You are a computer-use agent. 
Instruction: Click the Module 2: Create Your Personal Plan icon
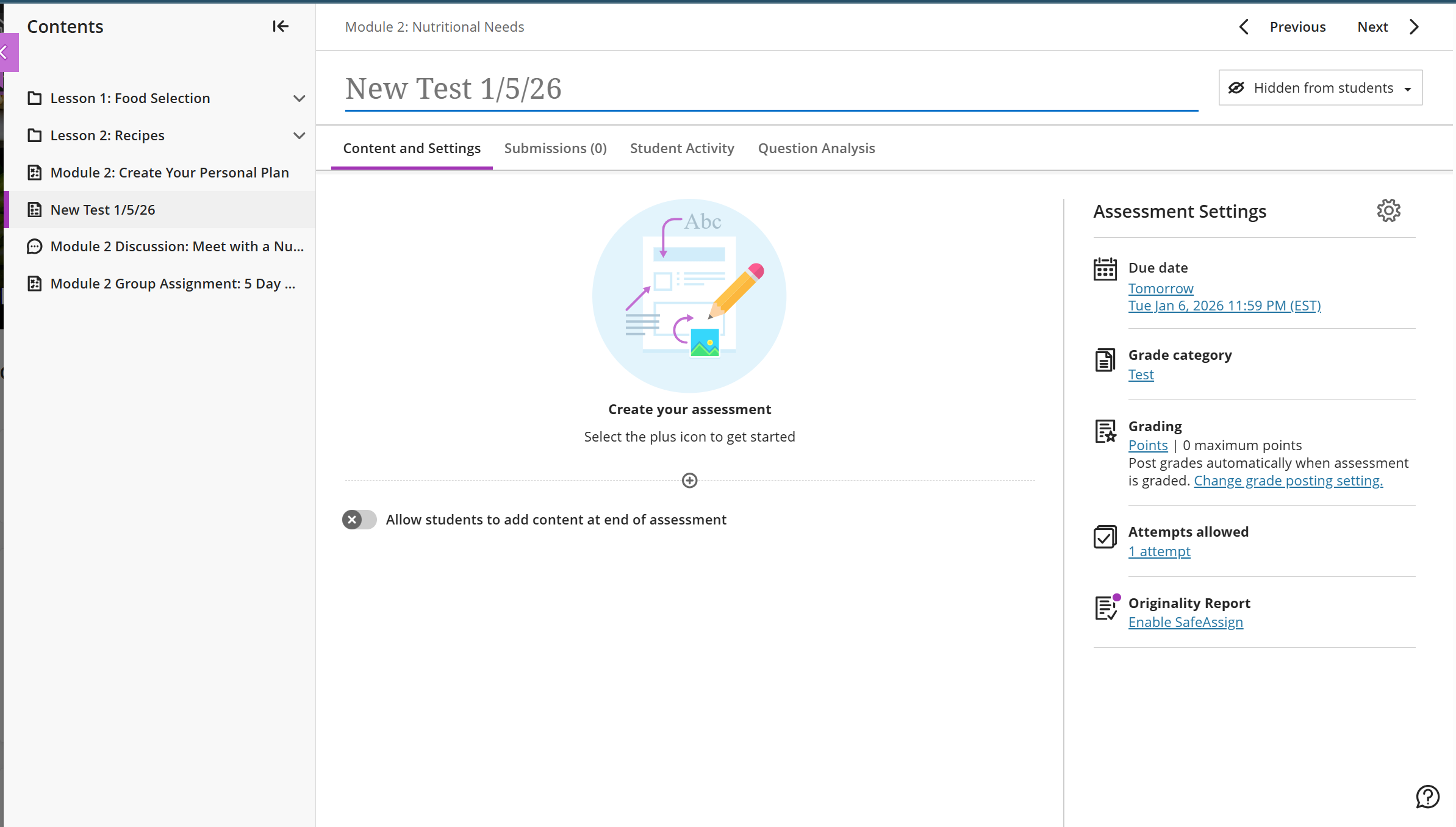[x=35, y=173]
